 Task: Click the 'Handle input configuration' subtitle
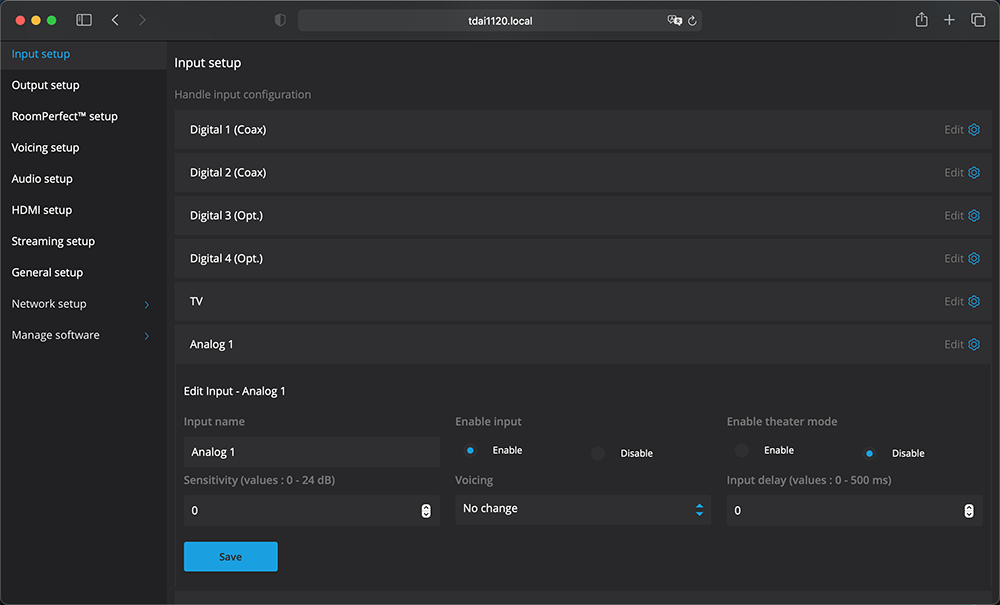click(243, 94)
